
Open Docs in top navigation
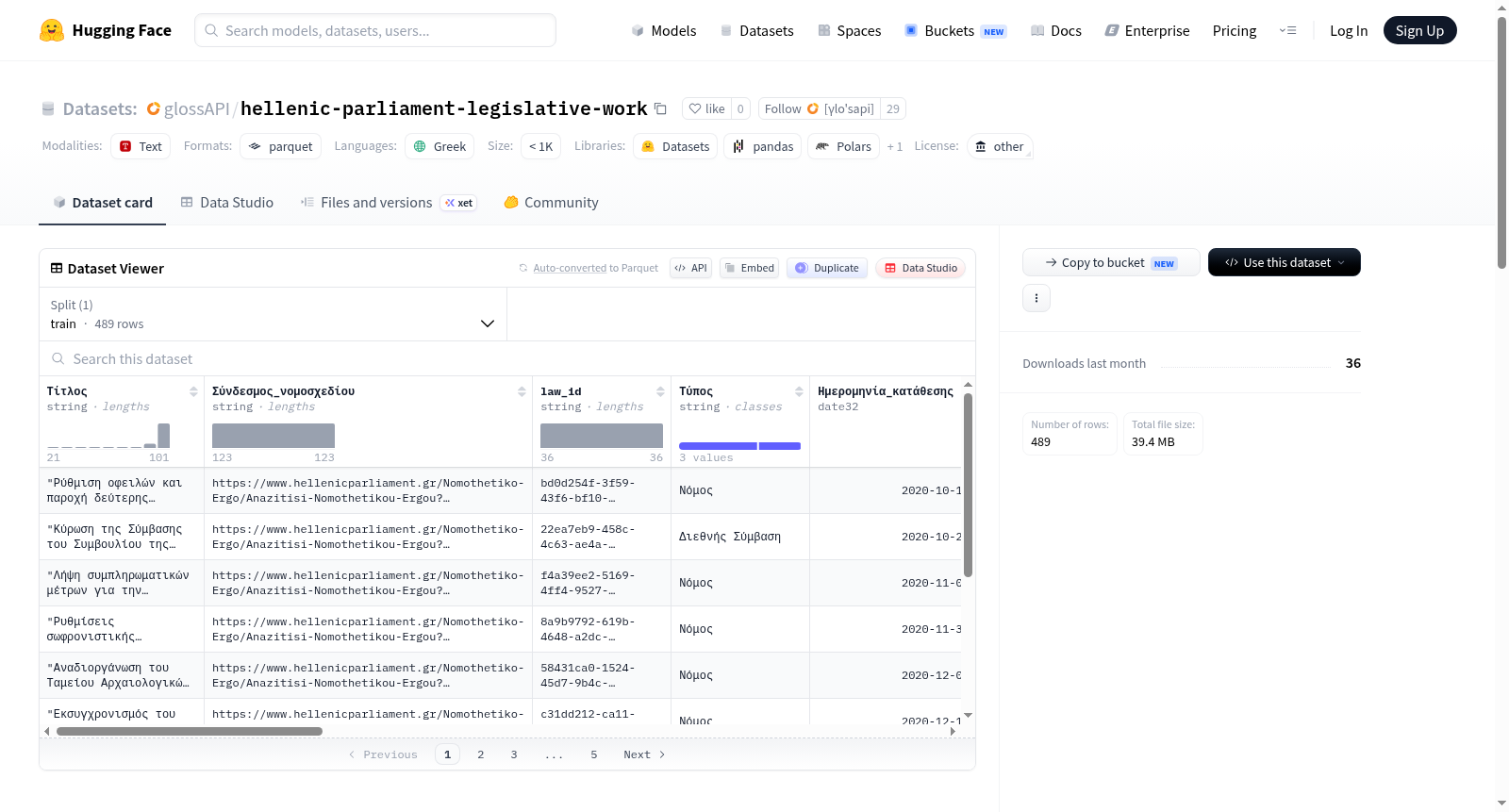click(1056, 30)
